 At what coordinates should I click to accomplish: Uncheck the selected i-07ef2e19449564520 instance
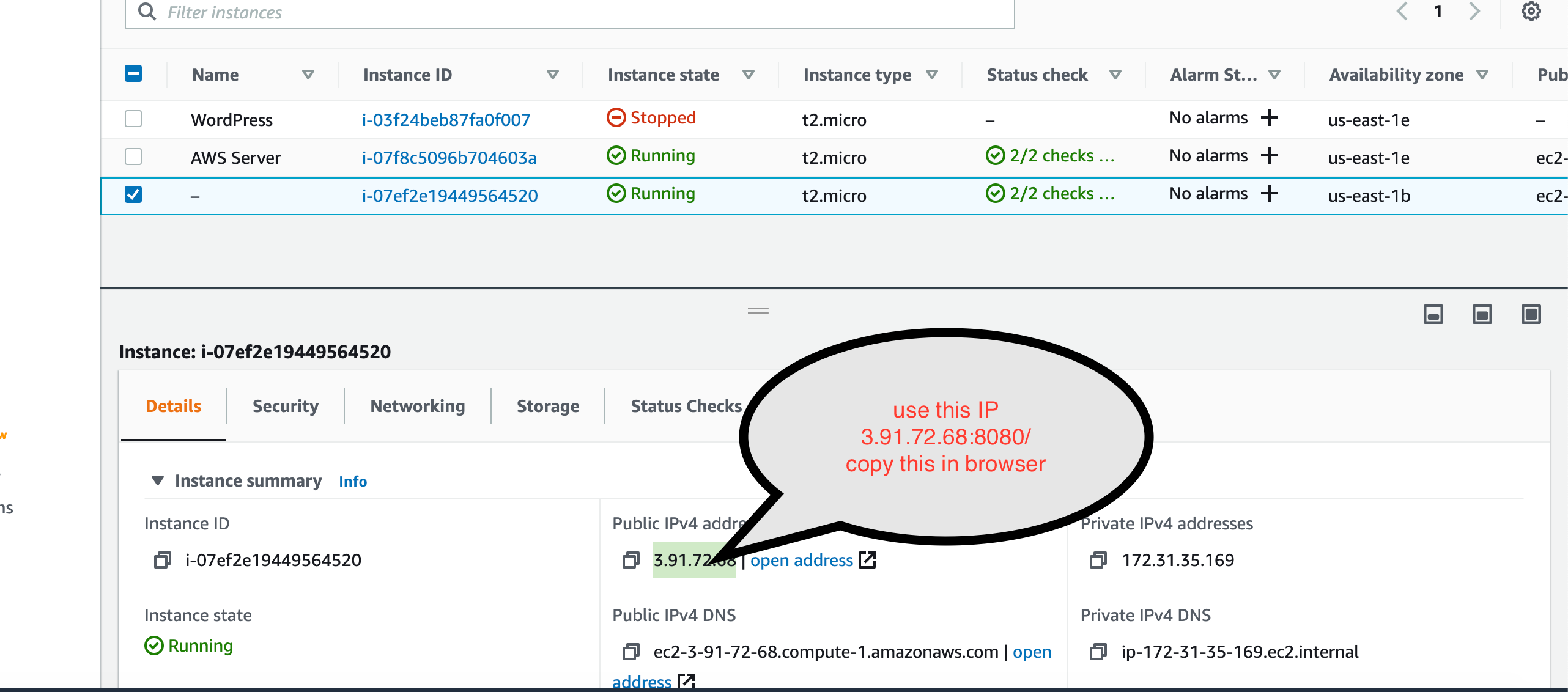pos(133,194)
